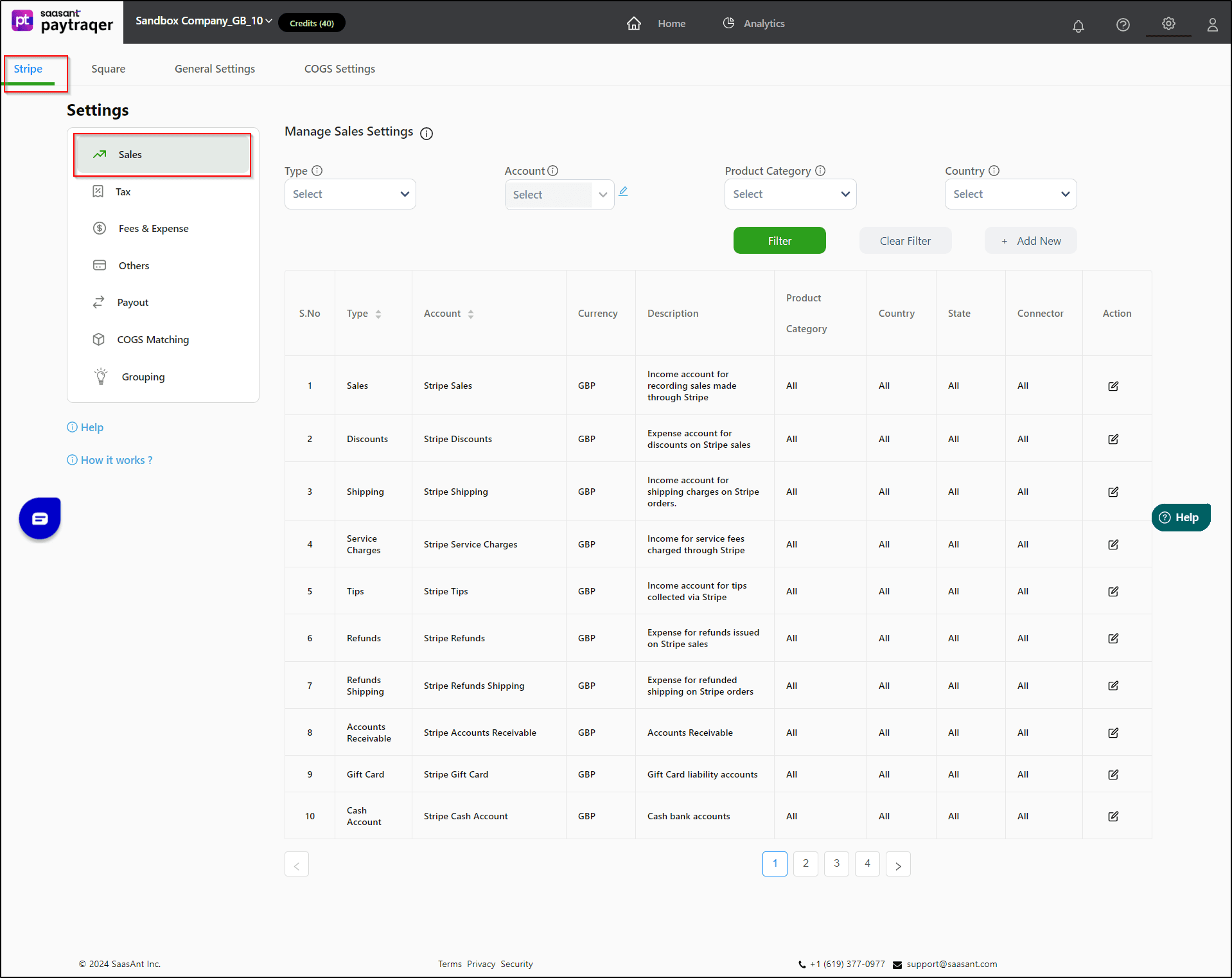Open the blue chat widget icon
1232x978 pixels.
click(x=40, y=518)
